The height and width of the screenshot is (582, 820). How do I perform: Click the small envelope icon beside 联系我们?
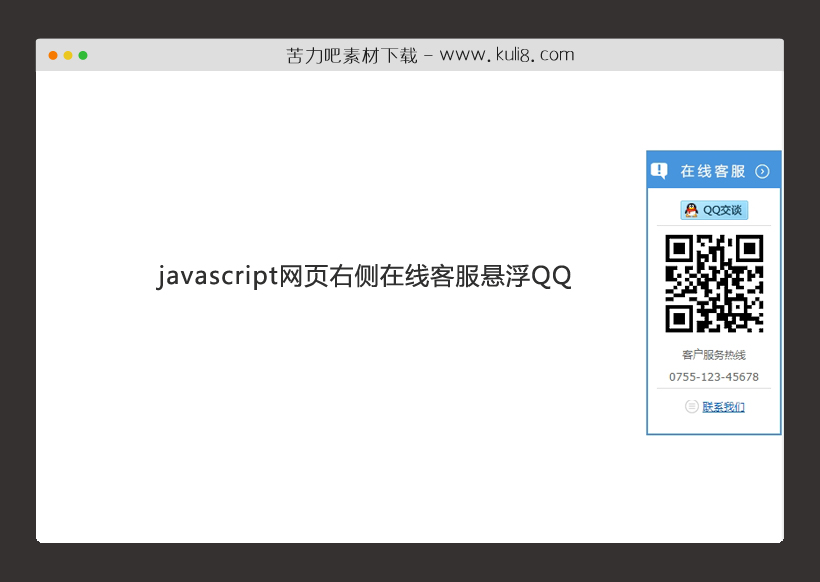pos(691,406)
